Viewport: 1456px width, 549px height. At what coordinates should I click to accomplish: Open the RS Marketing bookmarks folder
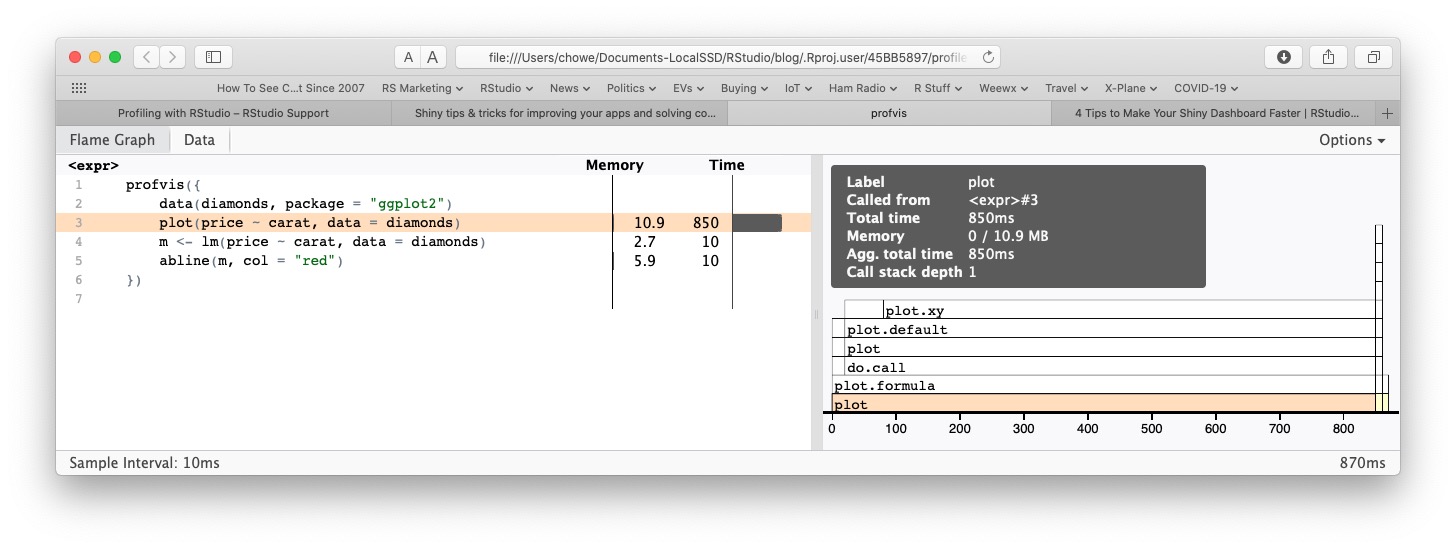coord(422,88)
